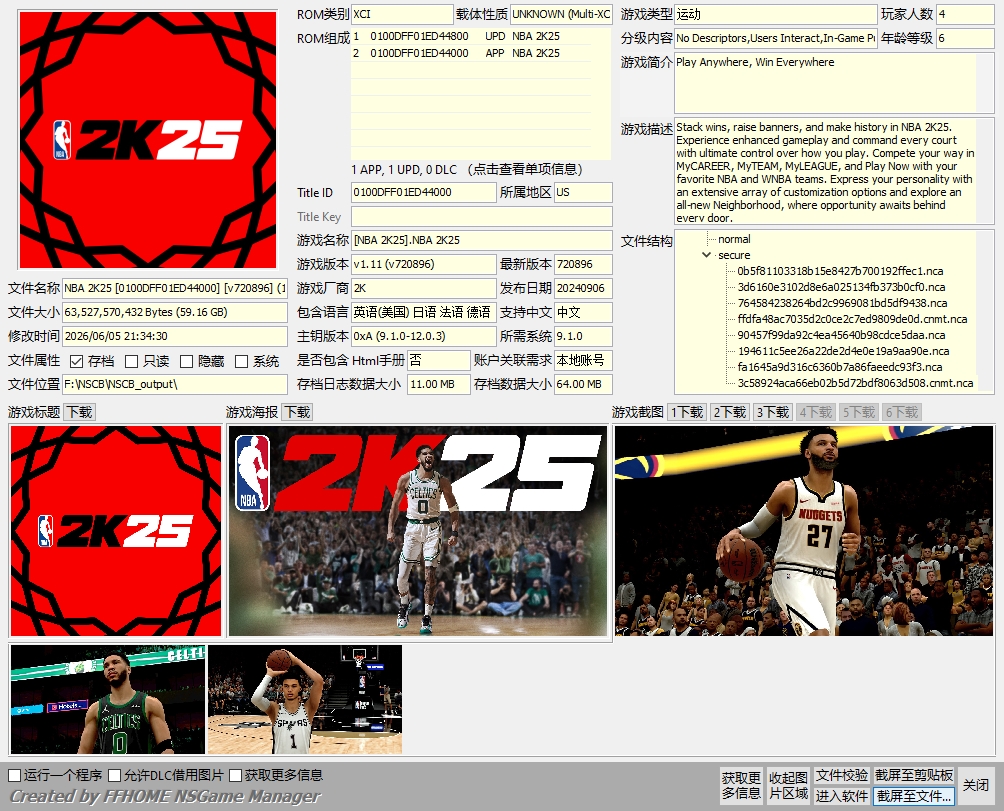The image size is (1004, 811).
Task: Click the 玩家人数 field showing 4
Action: (965, 14)
